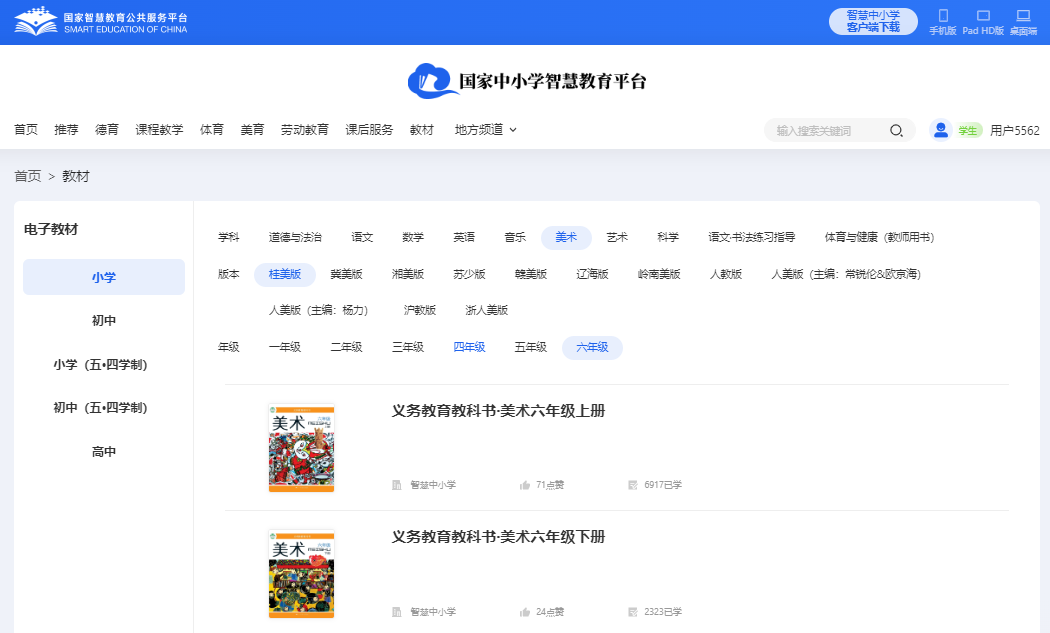The image size is (1050, 633).
Task: Click the 6917已学 study count icon
Action: pos(633,485)
